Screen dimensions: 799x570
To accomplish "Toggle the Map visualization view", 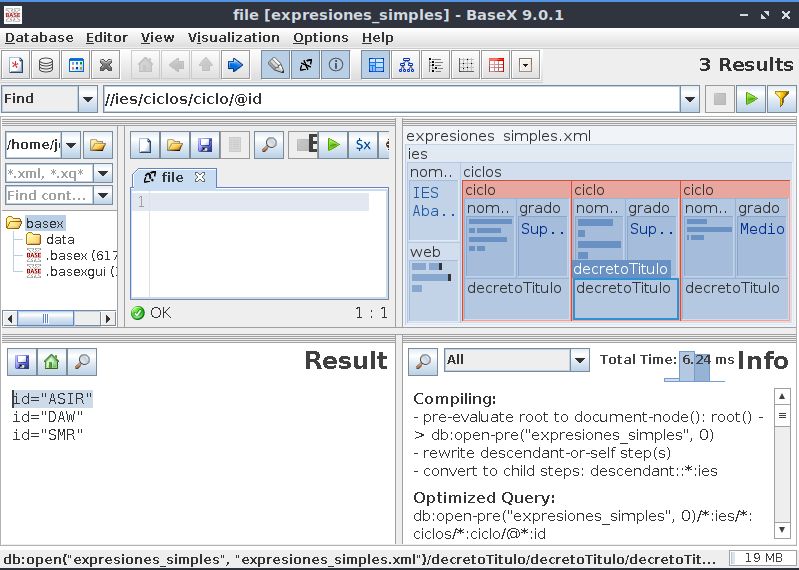I will tap(377, 66).
